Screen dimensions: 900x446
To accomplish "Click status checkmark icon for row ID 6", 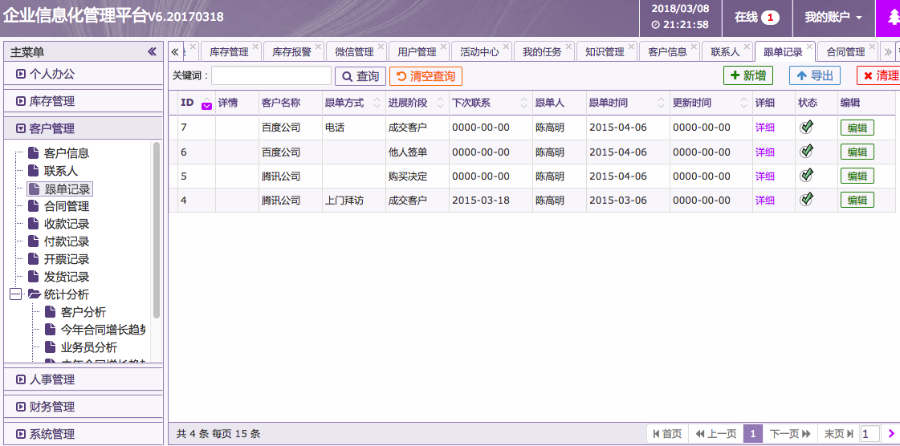I will tap(806, 151).
